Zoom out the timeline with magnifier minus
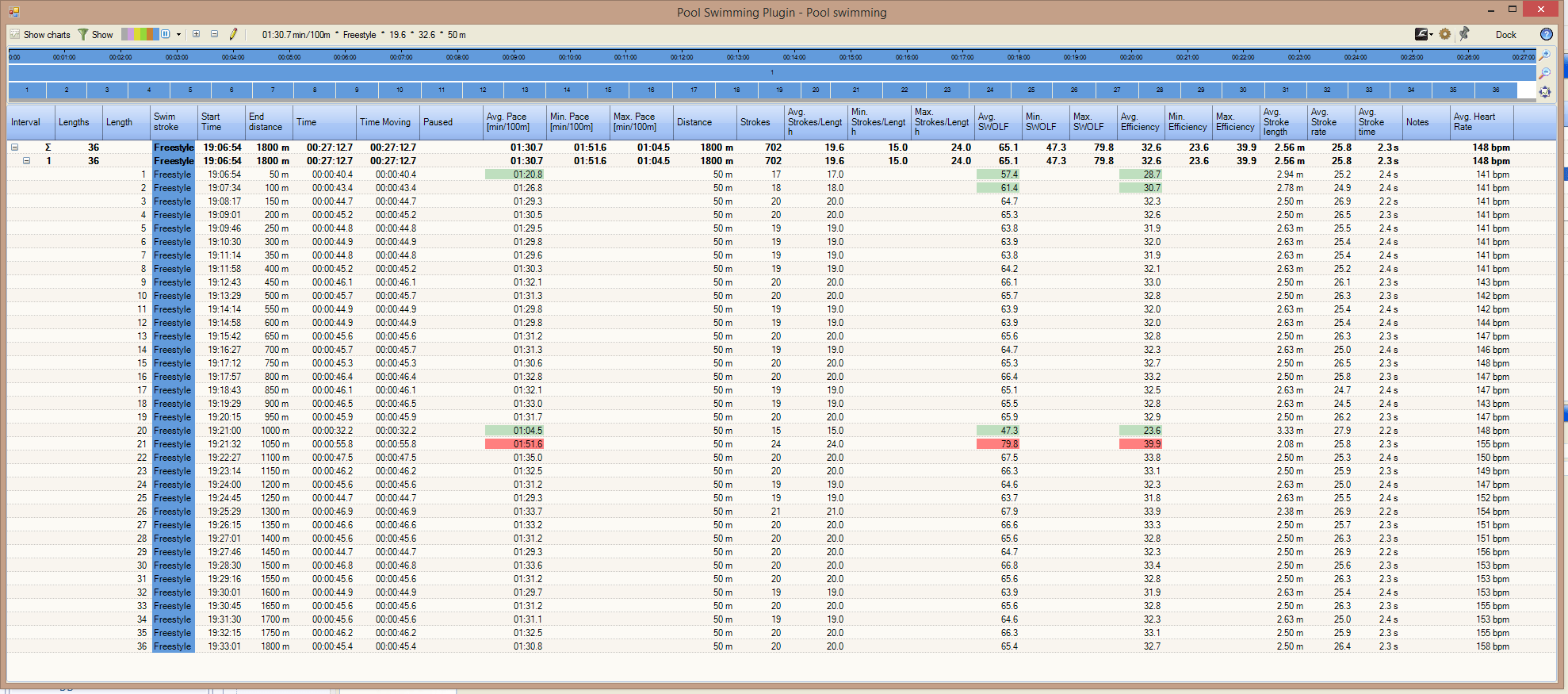This screenshot has height=694, width=1568. pos(1544,74)
